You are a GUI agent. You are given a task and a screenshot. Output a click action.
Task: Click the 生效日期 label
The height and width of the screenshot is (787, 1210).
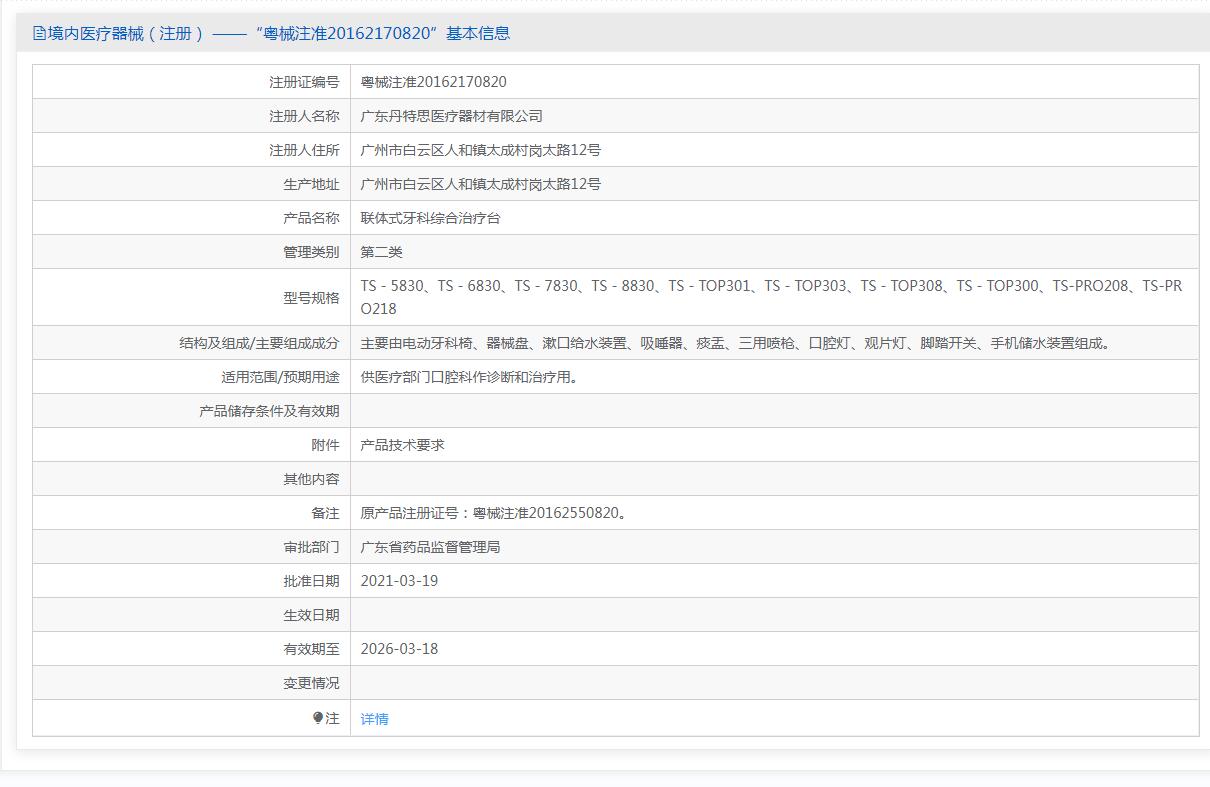pyautogui.click(x=311, y=615)
